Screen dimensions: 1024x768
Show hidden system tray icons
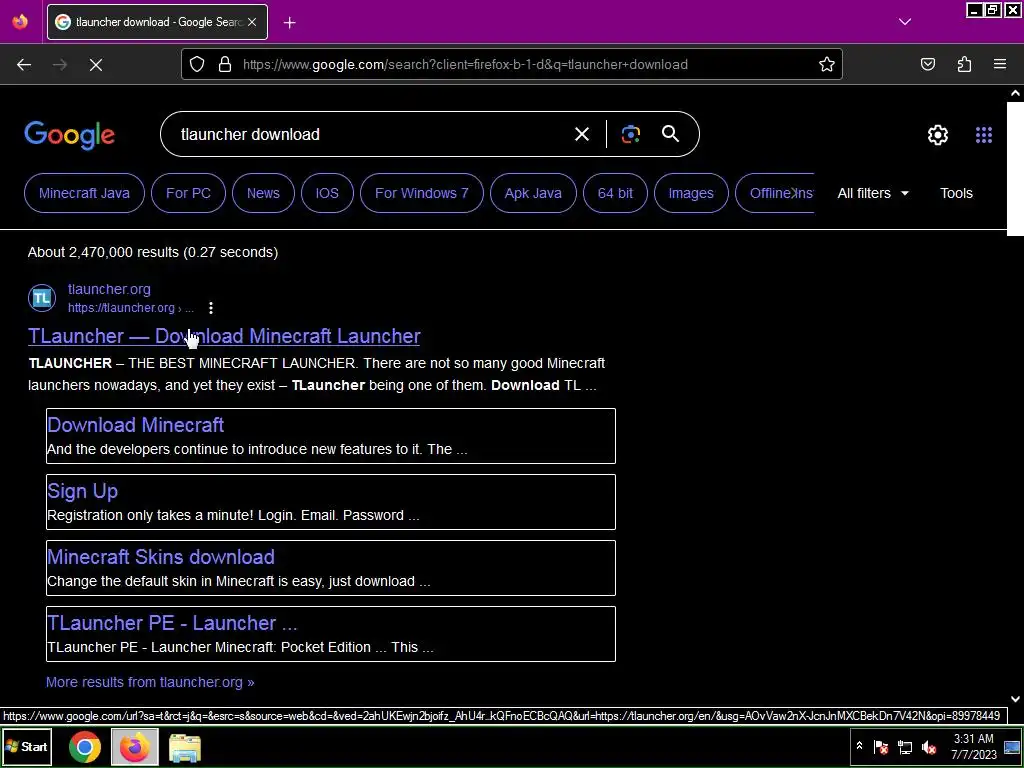pos(859,746)
